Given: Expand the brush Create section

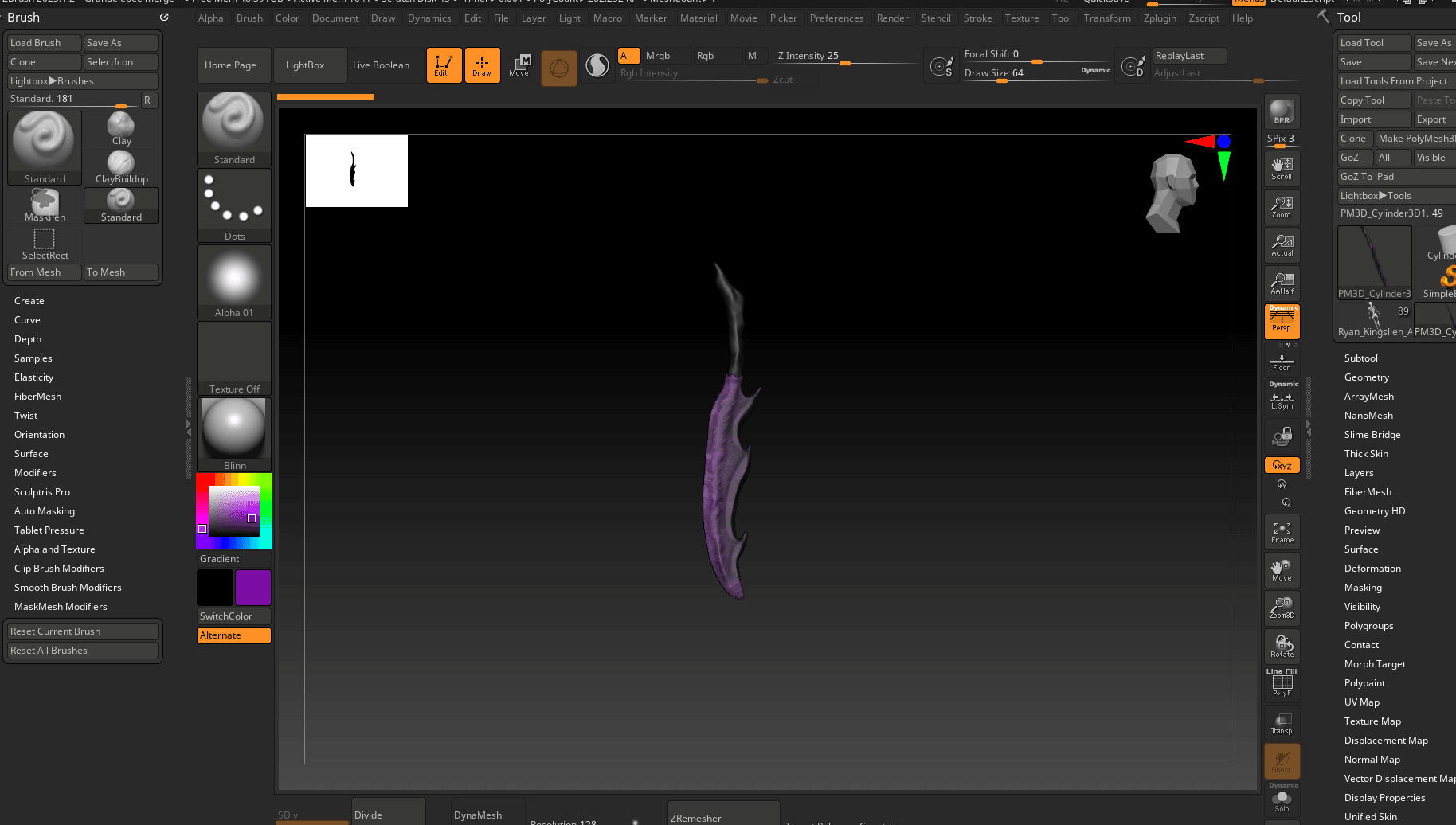Looking at the screenshot, I should pos(29,301).
